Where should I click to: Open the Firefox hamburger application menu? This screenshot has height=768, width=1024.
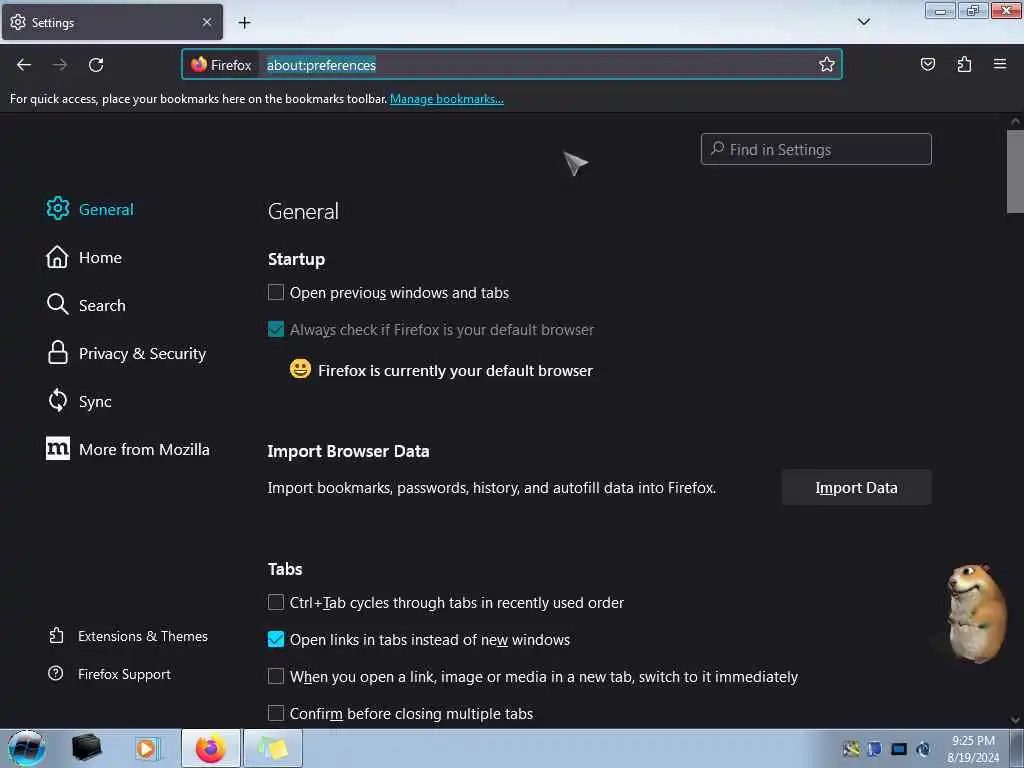point(999,64)
